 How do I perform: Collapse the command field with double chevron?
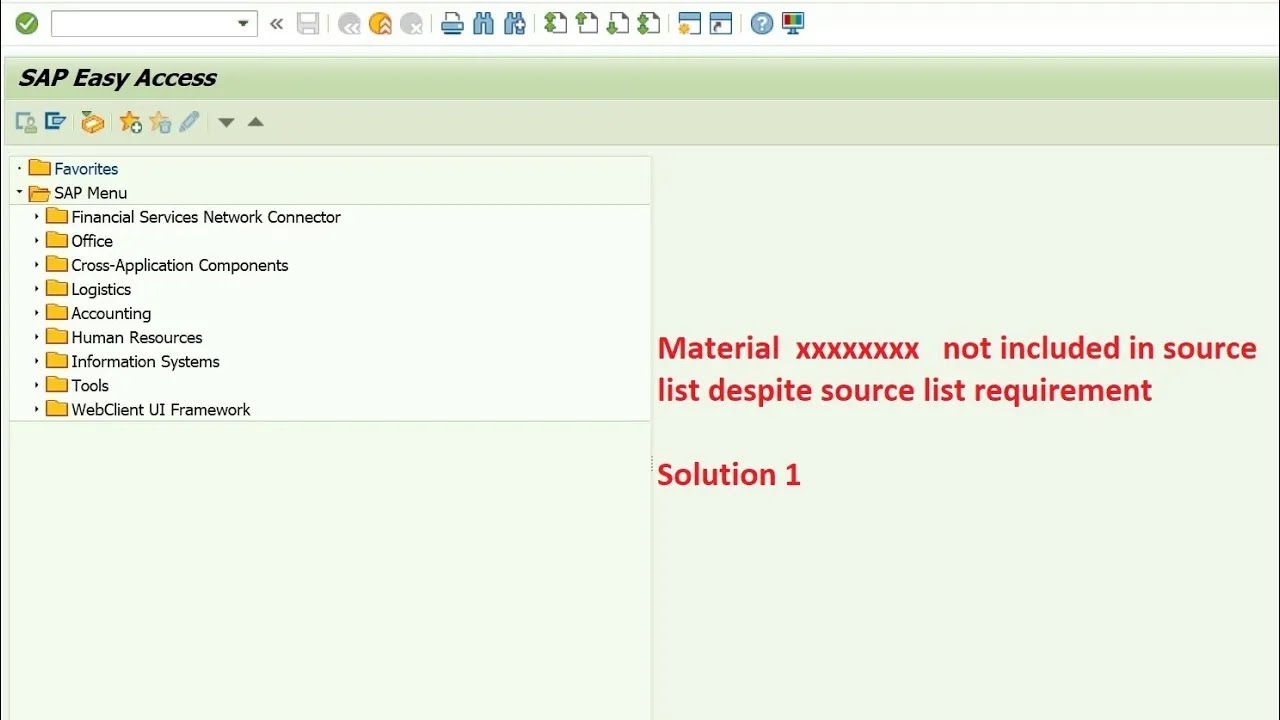click(277, 24)
